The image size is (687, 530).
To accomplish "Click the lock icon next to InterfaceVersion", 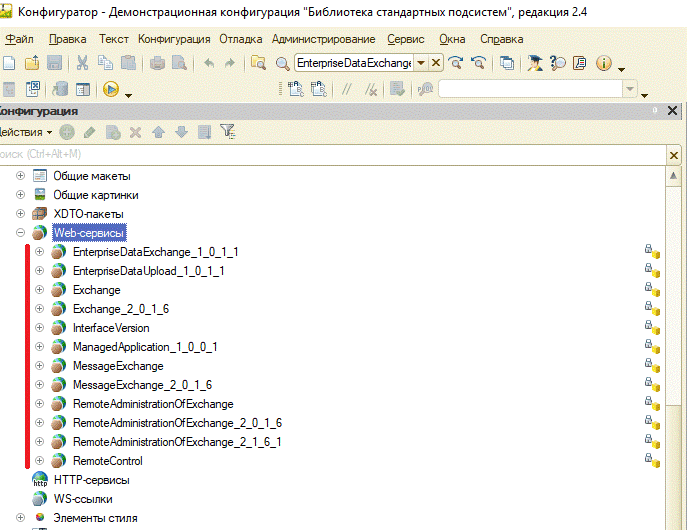I will [651, 328].
